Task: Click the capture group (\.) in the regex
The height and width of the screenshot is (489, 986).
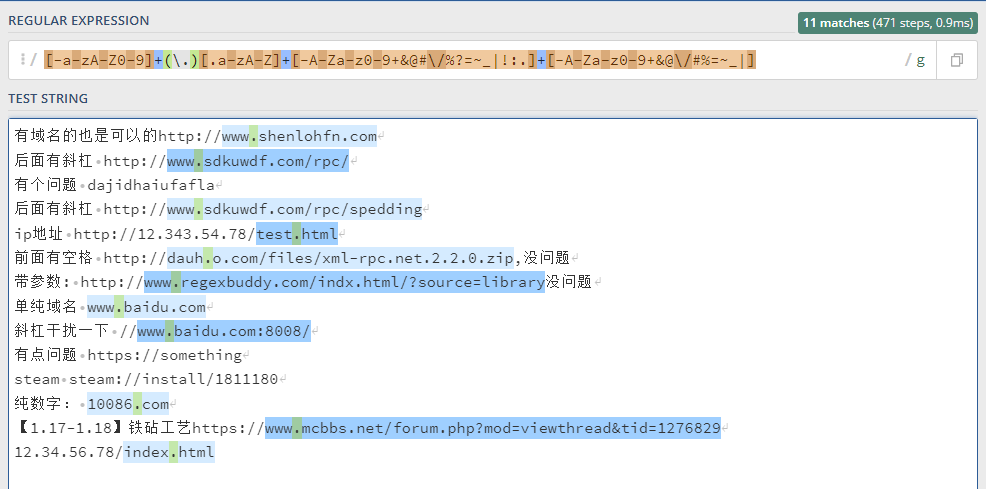Action: (x=180, y=61)
